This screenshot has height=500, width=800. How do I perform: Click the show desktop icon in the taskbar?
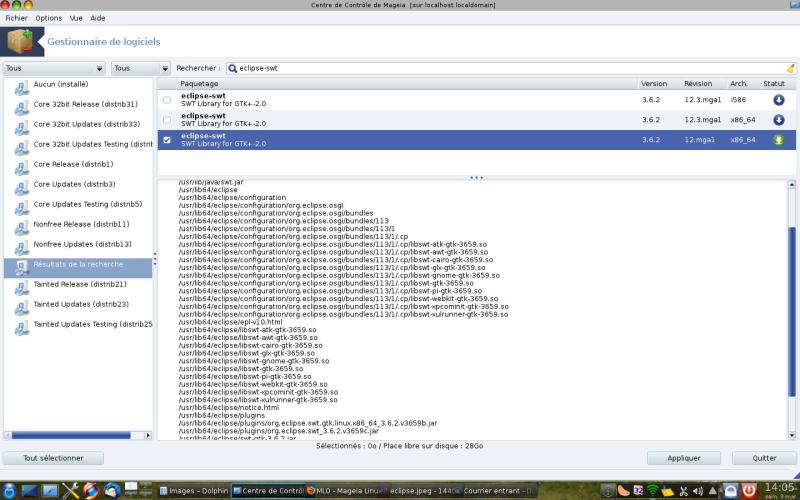tap(30, 490)
